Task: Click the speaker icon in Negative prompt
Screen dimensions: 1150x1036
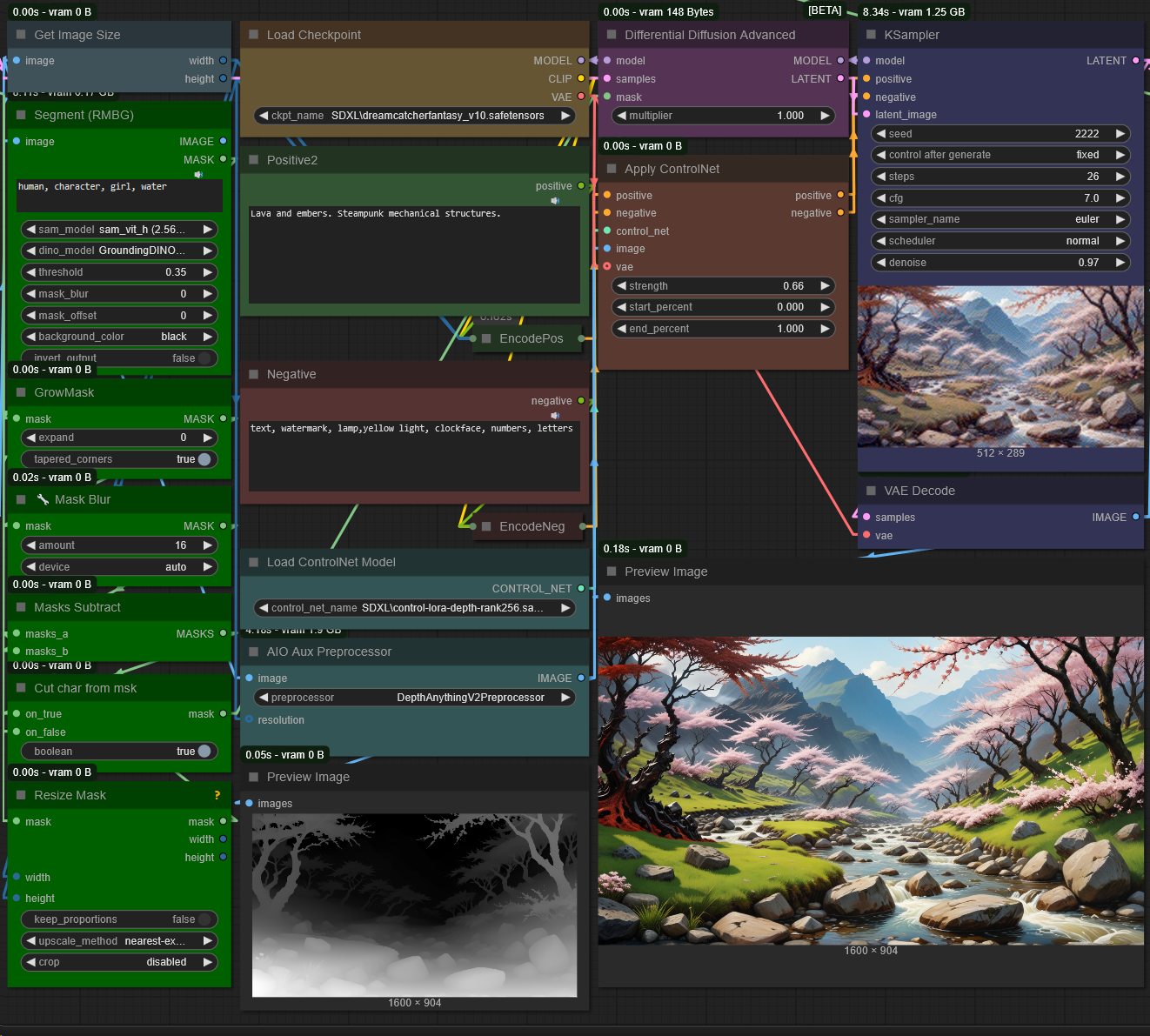Action: tap(555, 415)
